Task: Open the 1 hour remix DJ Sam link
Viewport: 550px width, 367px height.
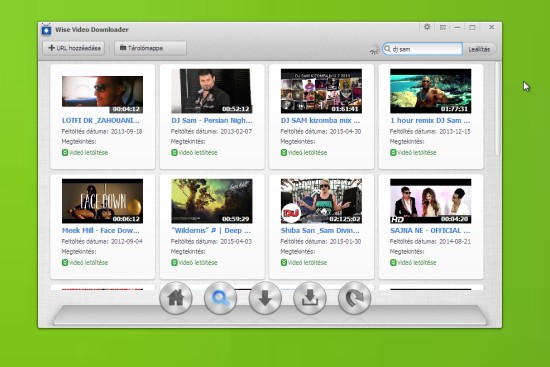Action: [430, 120]
